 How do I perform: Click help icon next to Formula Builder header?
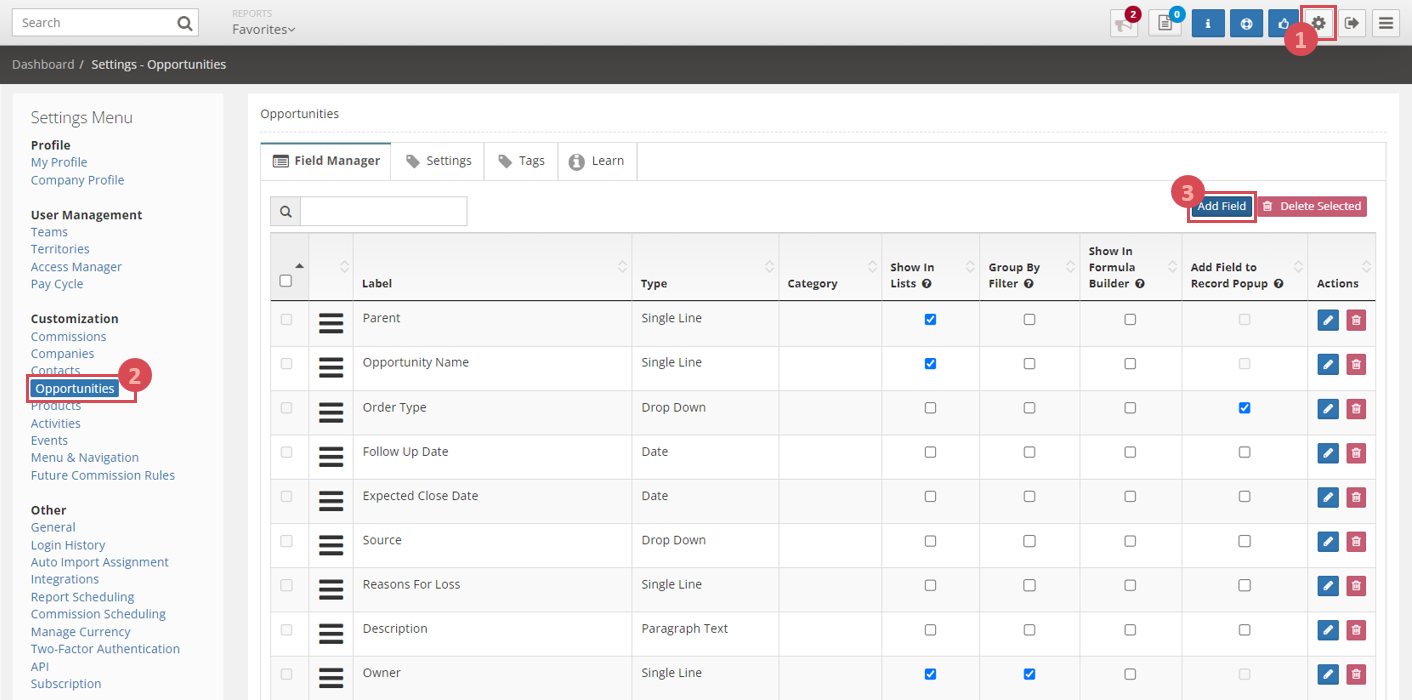pyautogui.click(x=1139, y=284)
